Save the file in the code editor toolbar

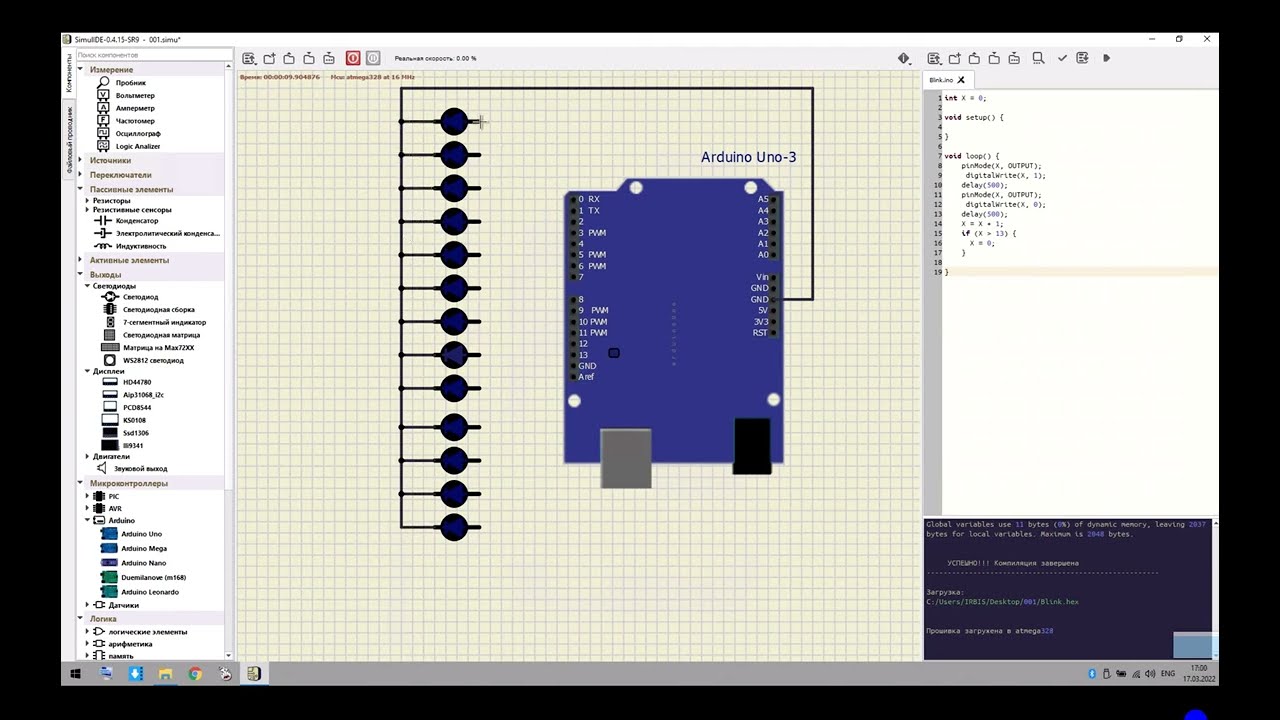pyautogui.click(x=995, y=59)
